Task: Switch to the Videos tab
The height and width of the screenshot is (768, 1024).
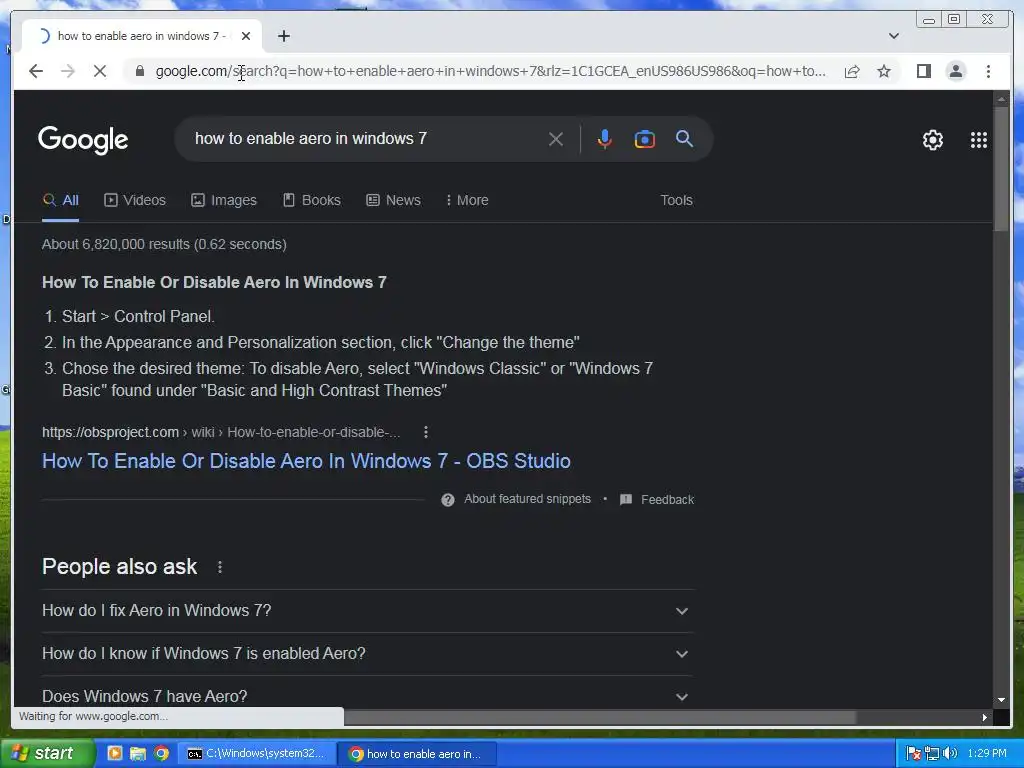Action: pos(135,200)
